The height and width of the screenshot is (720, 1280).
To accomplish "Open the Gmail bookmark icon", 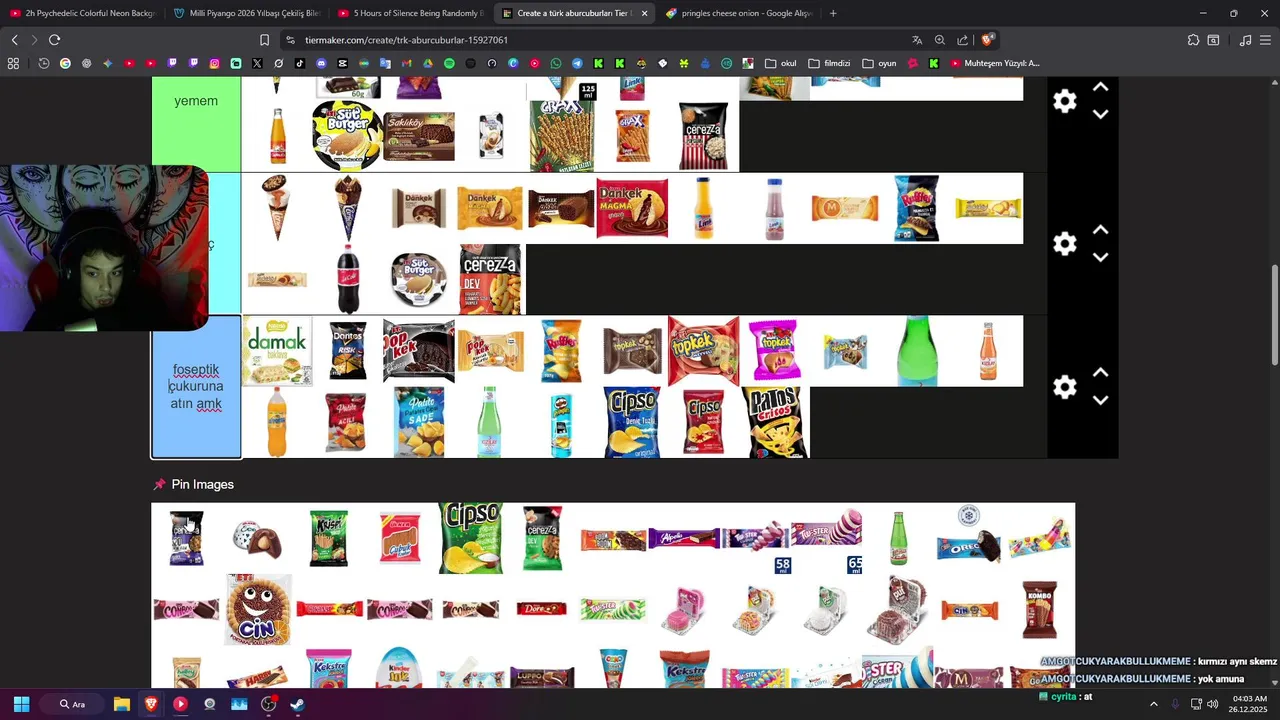I will (x=406, y=63).
